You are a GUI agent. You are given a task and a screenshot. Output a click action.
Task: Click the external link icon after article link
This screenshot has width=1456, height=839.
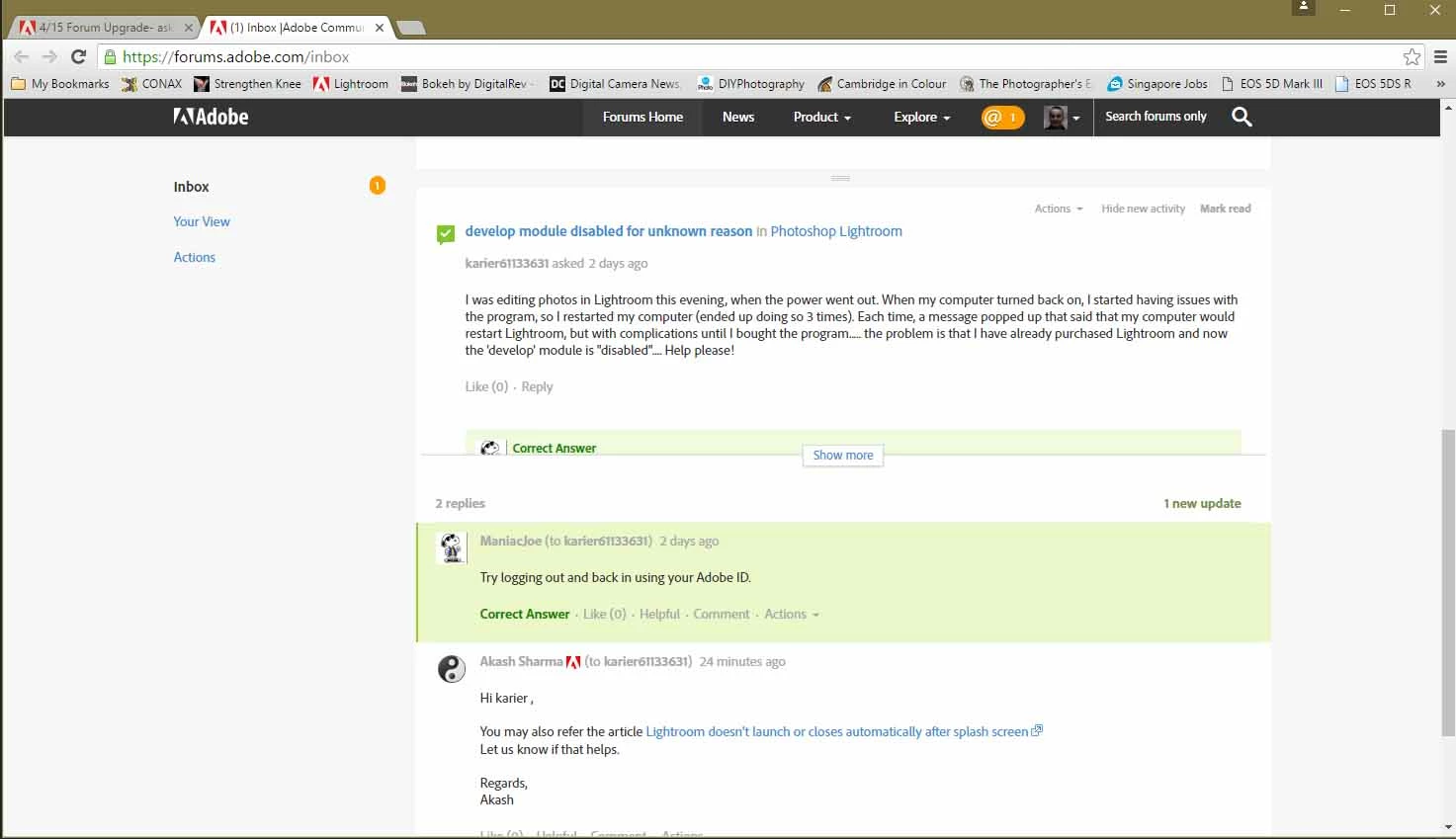pyautogui.click(x=1037, y=731)
